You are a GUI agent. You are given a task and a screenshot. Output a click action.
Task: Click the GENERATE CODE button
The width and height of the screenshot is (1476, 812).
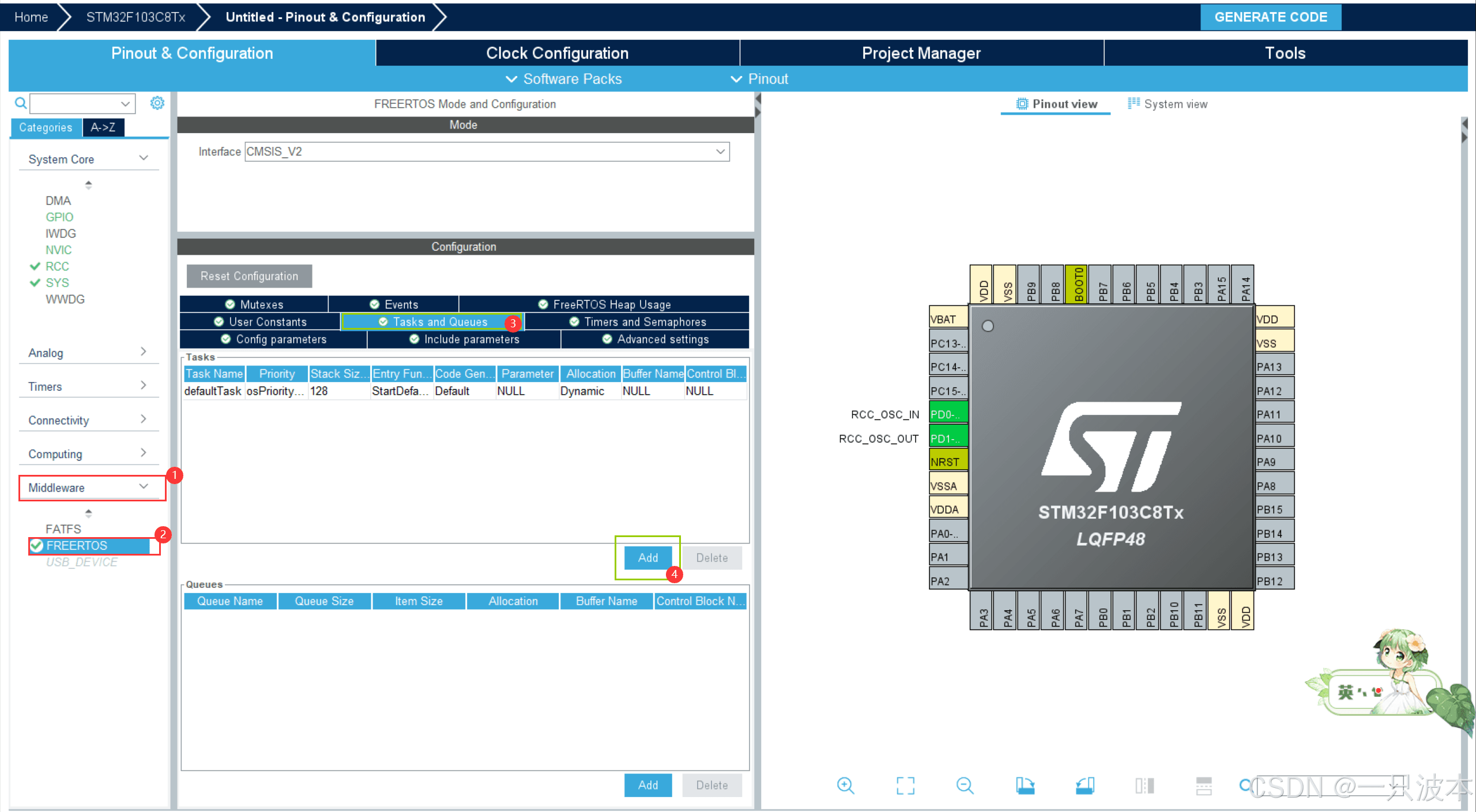(x=1271, y=17)
